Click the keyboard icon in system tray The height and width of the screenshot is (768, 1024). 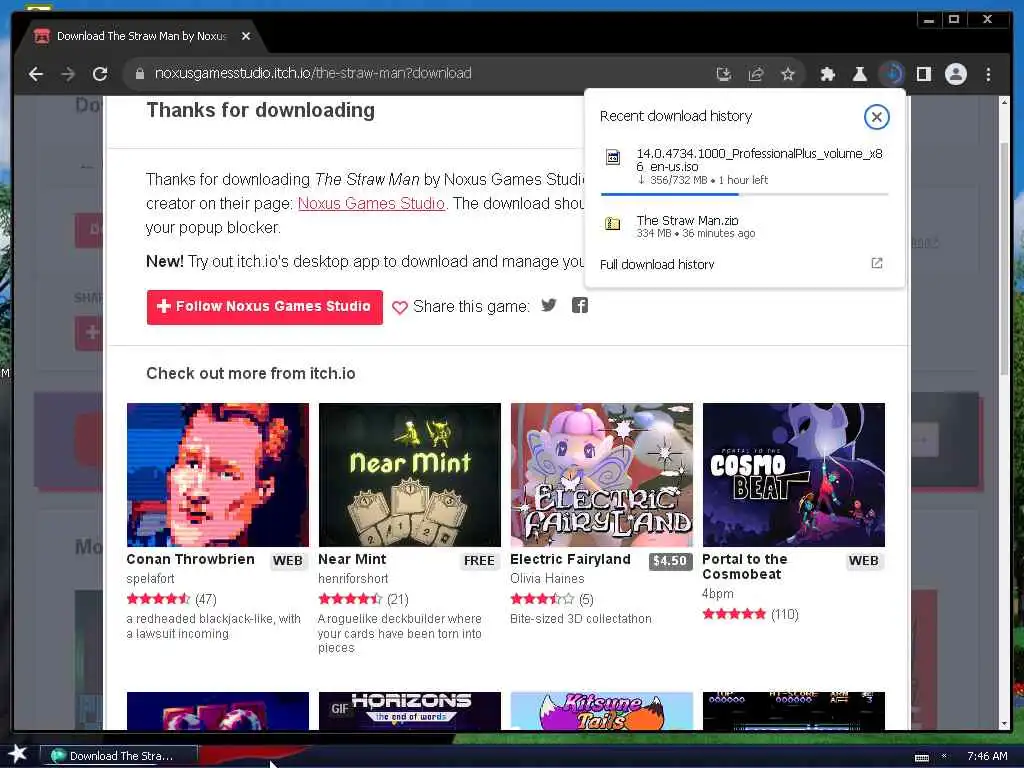[921, 757]
